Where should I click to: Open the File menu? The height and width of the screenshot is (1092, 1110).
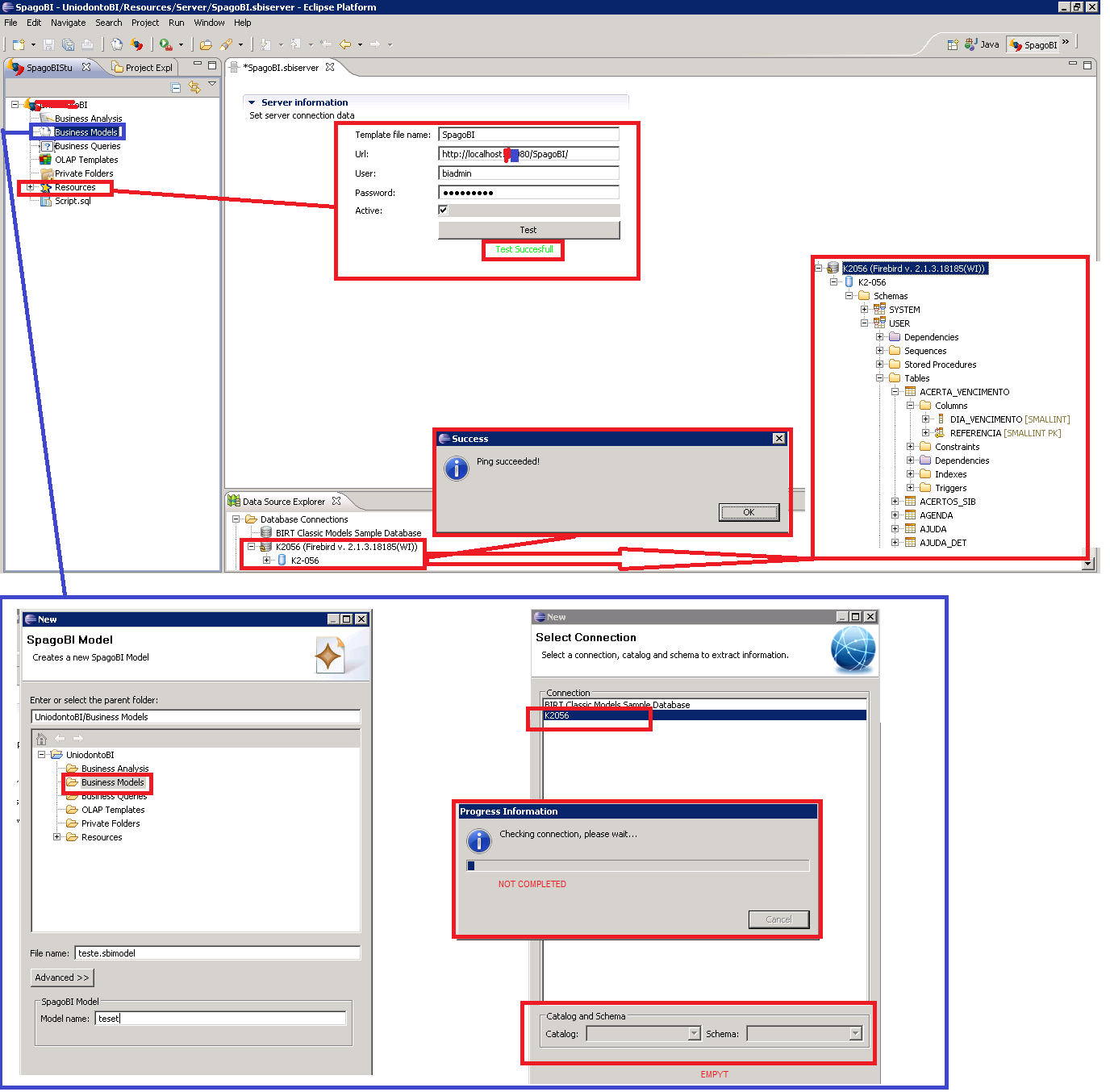pos(10,23)
